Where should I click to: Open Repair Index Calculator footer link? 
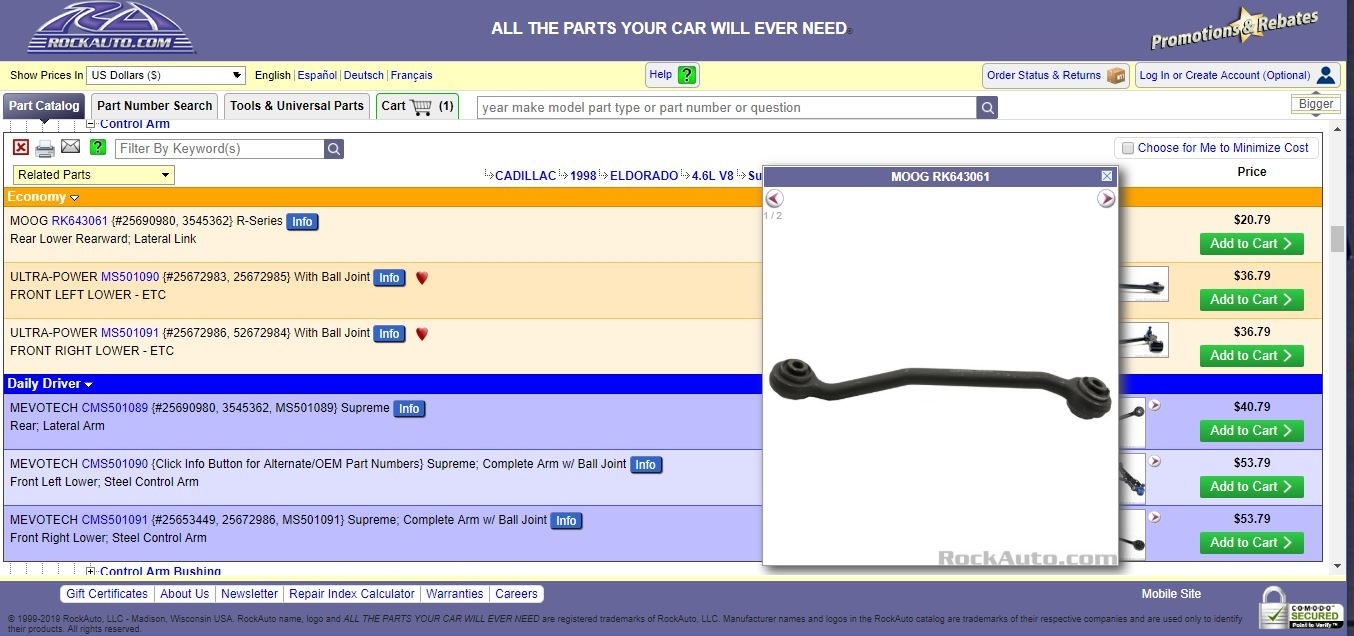(352, 594)
